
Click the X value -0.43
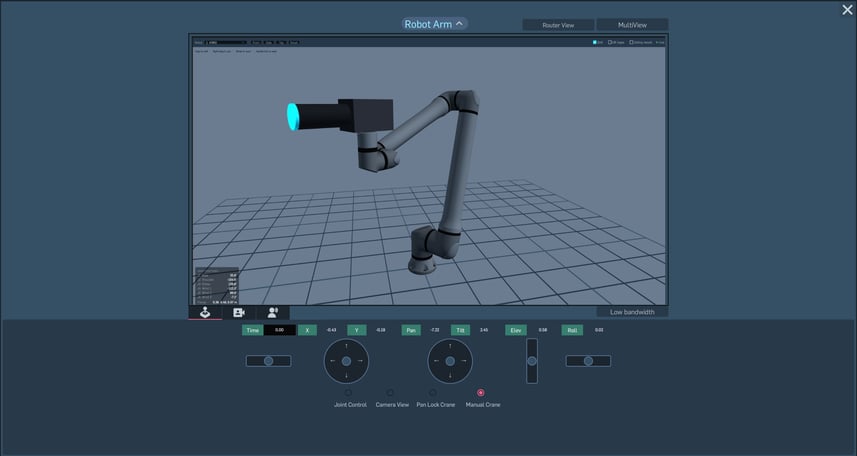pyautogui.click(x=331, y=330)
